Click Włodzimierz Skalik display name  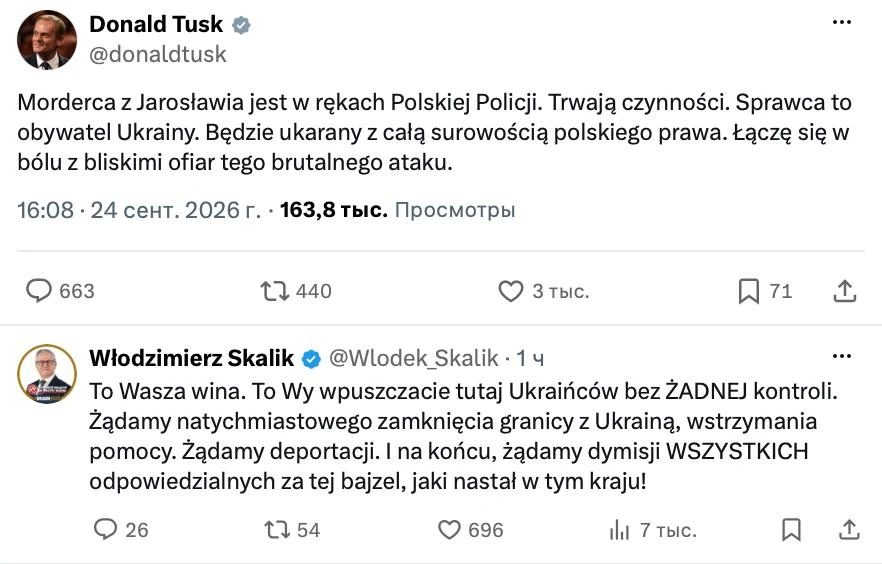(x=191, y=358)
